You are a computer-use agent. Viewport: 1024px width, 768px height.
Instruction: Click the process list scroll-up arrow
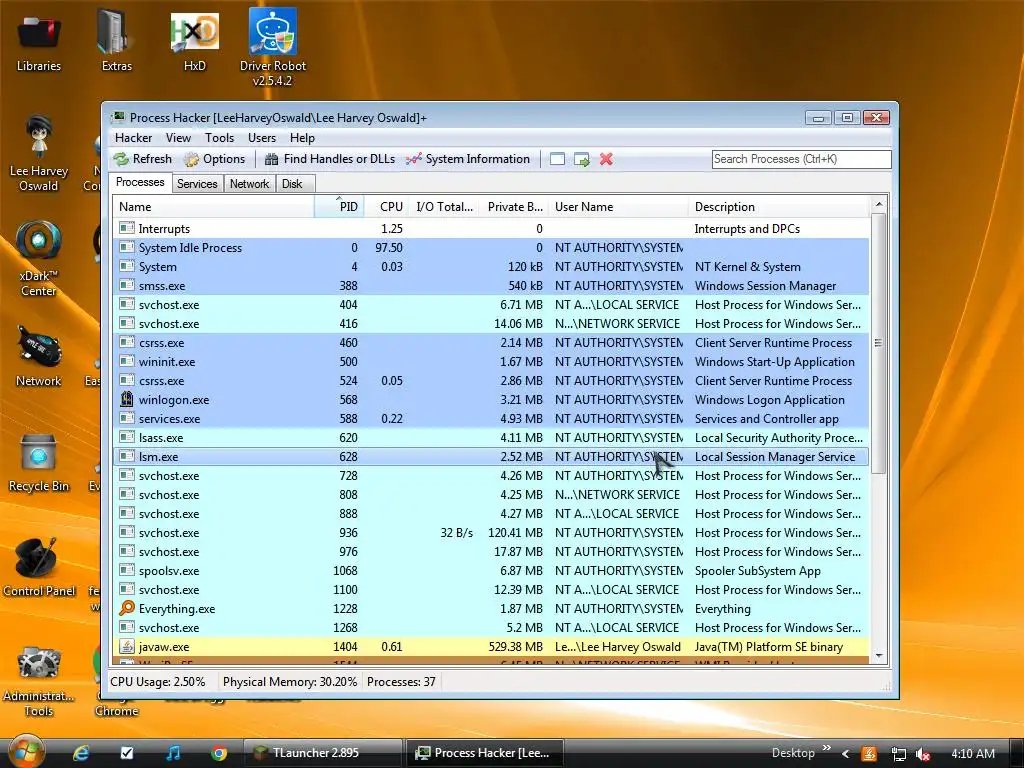pos(879,204)
